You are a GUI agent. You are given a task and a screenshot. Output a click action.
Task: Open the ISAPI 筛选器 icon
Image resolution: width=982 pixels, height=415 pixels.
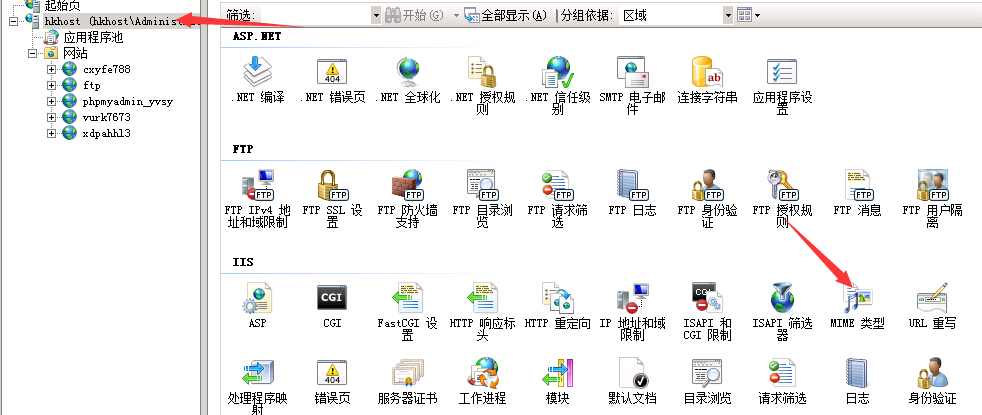(x=782, y=297)
